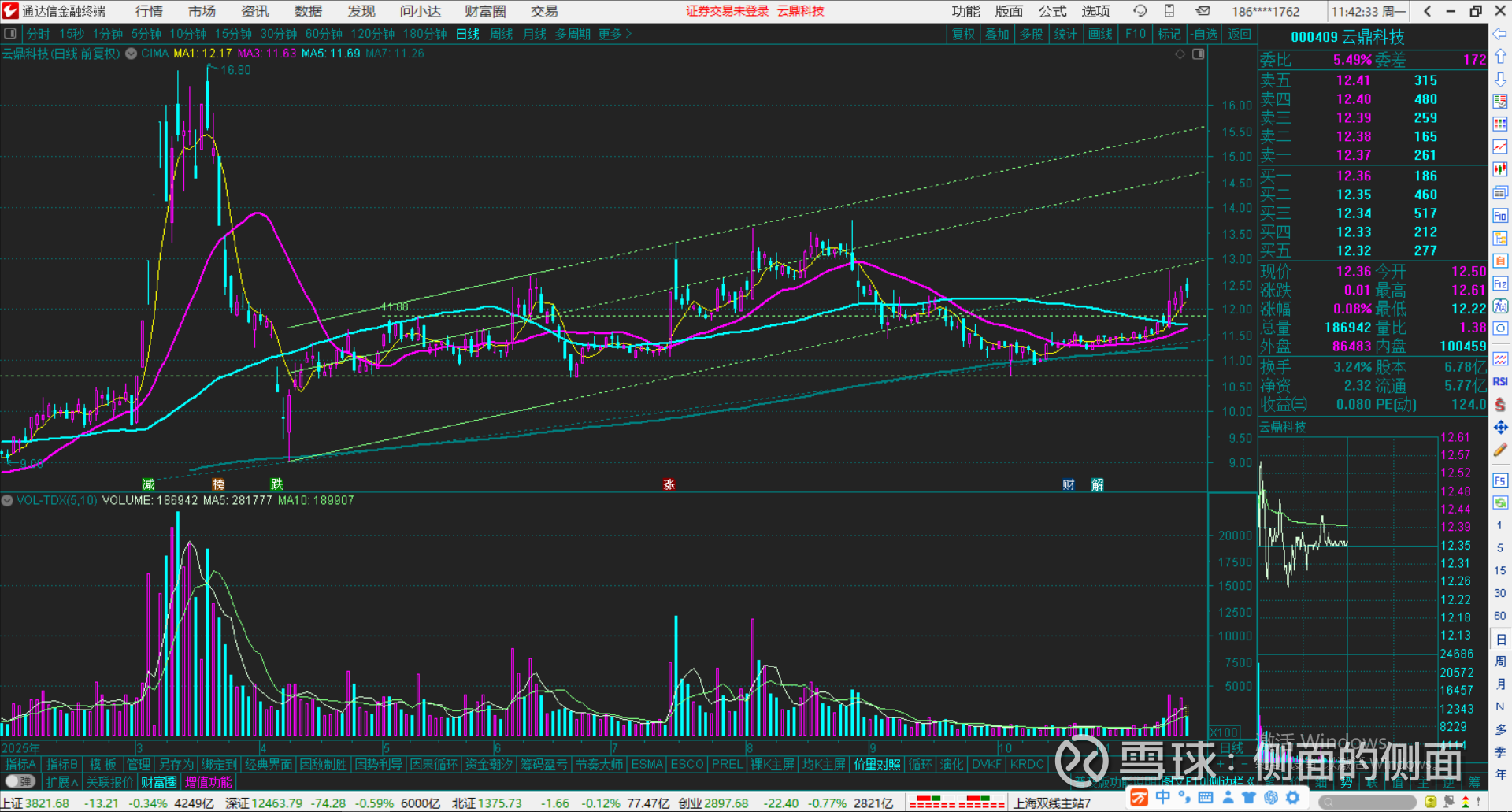1512x812 pixels.
Task: Open the candlestick chart icon in right sidebar
Action: 1500,169
